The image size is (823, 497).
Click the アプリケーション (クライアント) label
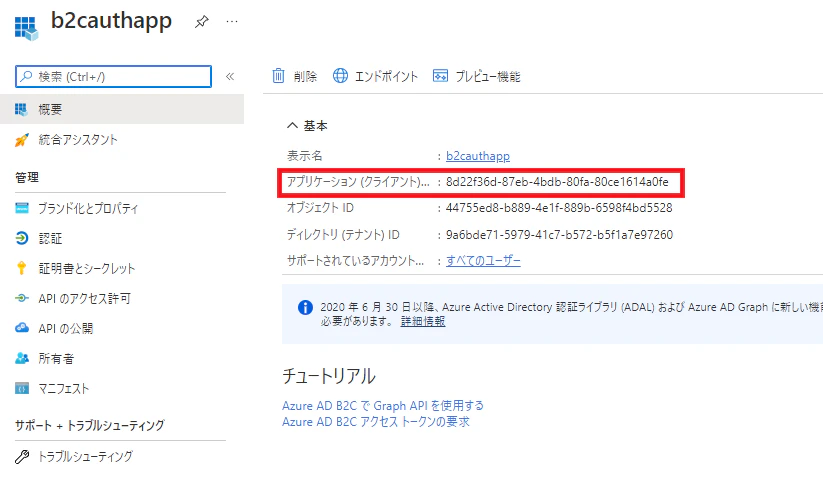point(358,182)
